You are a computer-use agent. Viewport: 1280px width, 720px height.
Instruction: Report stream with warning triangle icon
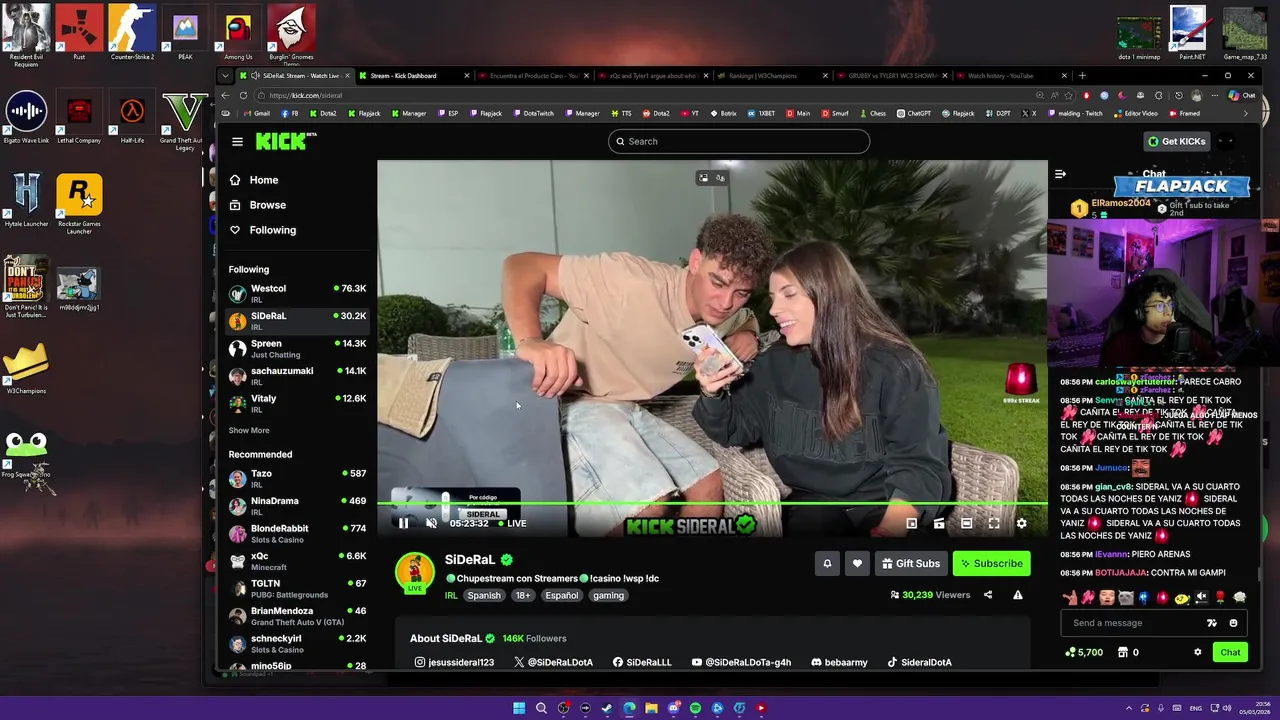tap(1017, 595)
